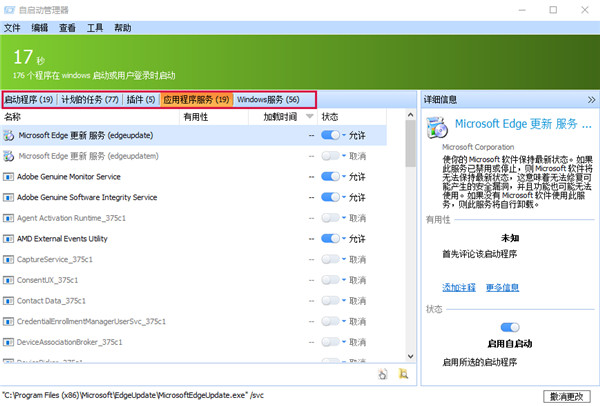Viewport: 600px width, 406px height.
Task: Click the Microsoft Edge 更新 服务 details title
Action: pos(523,124)
